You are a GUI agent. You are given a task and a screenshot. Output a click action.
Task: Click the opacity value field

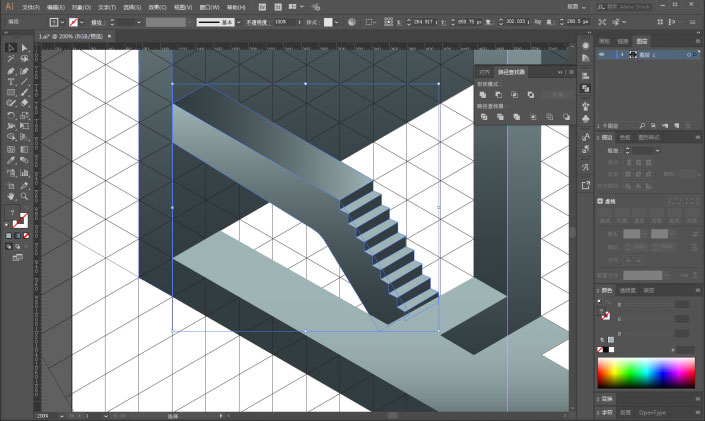[x=285, y=22]
